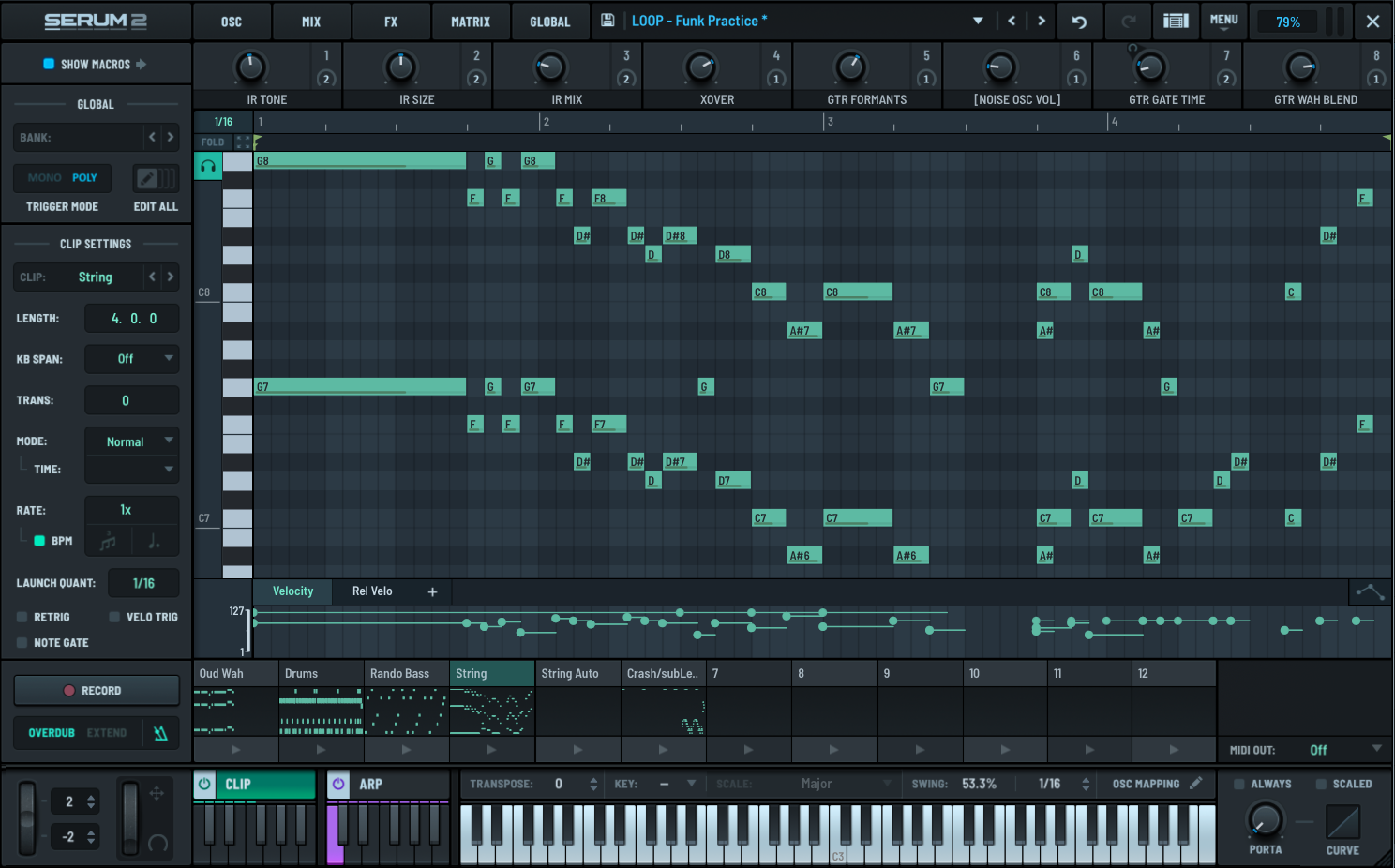This screenshot has height=868, width=1395.
Task: Click the OSC Mapping pencil icon
Action: coord(1196,784)
